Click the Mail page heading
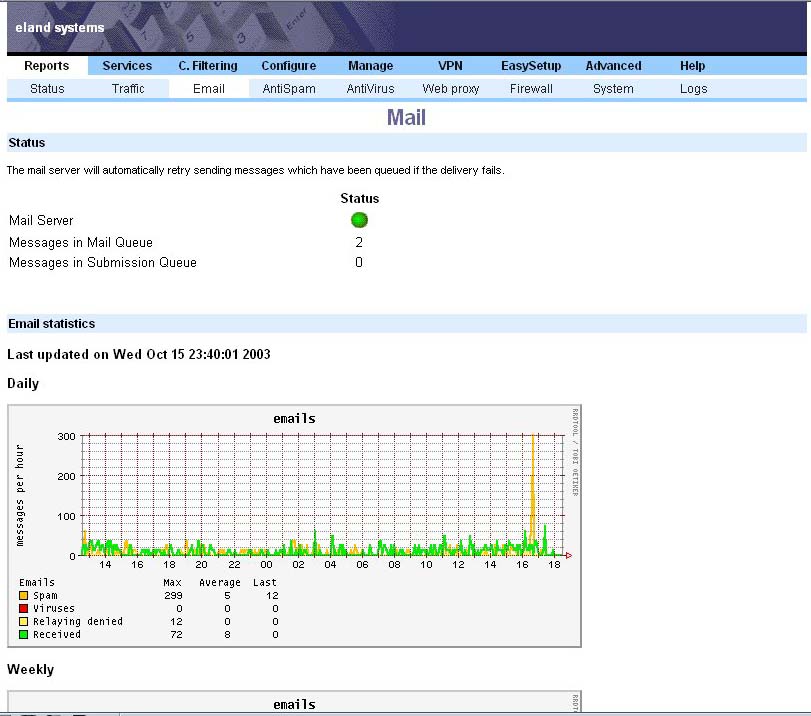The width and height of the screenshot is (811, 716). pyautogui.click(x=406, y=117)
